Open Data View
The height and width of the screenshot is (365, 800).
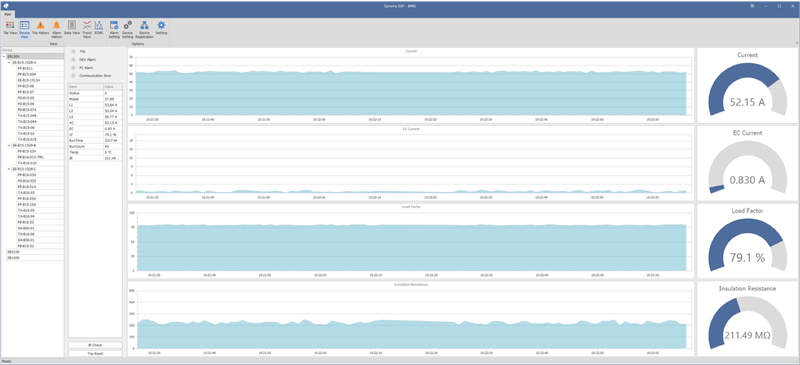click(x=72, y=28)
